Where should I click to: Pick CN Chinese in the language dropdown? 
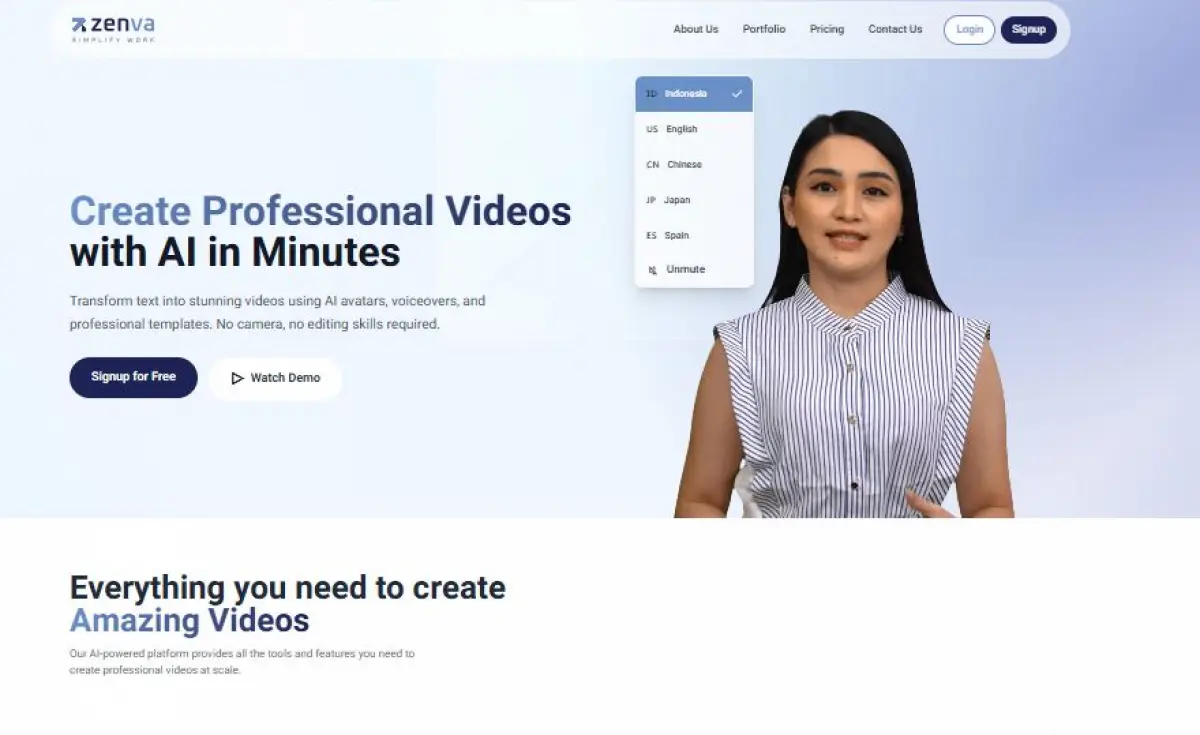[x=684, y=165]
